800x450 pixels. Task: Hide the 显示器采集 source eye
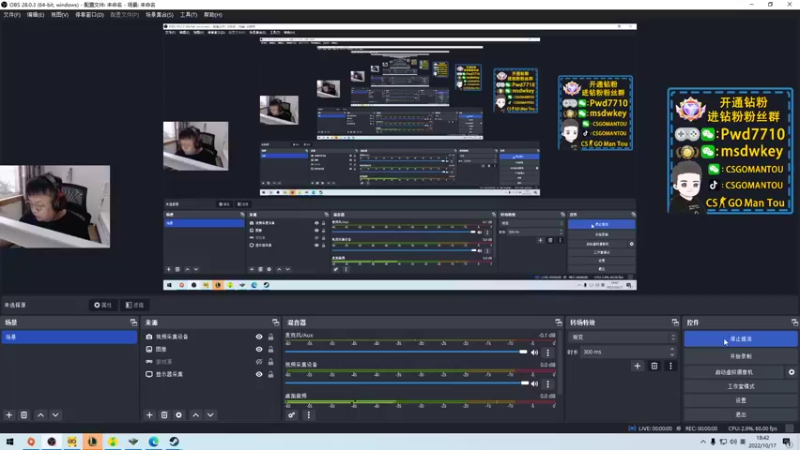[x=259, y=374]
